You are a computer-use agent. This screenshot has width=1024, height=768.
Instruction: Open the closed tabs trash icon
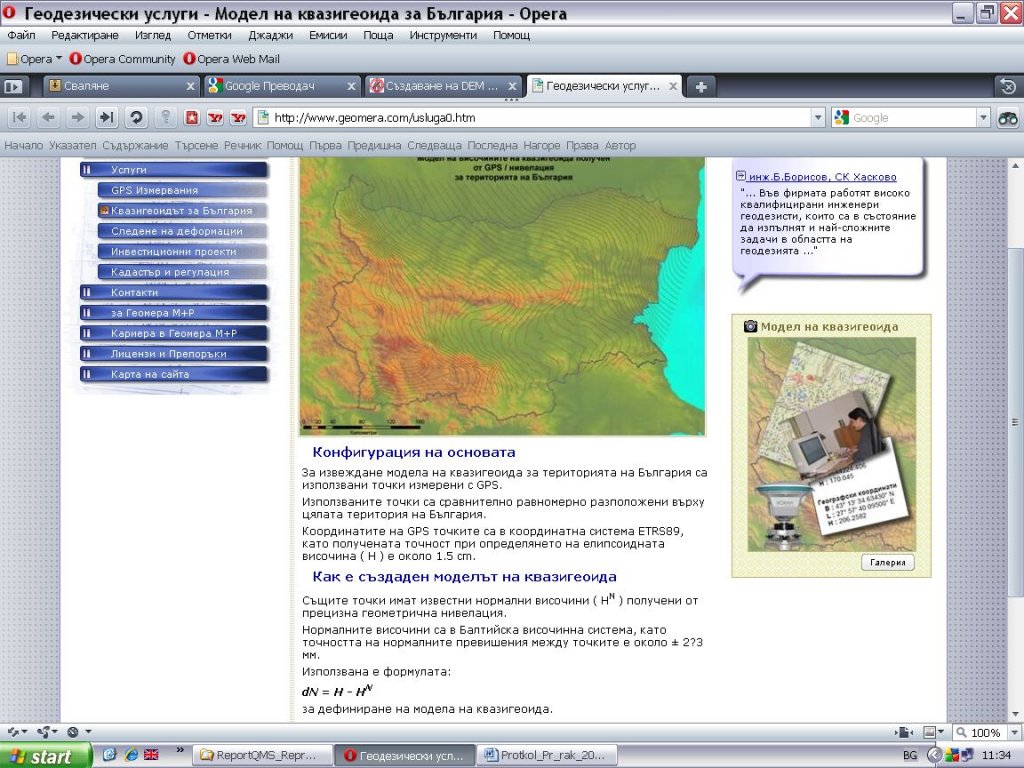pyautogui.click(x=1008, y=87)
